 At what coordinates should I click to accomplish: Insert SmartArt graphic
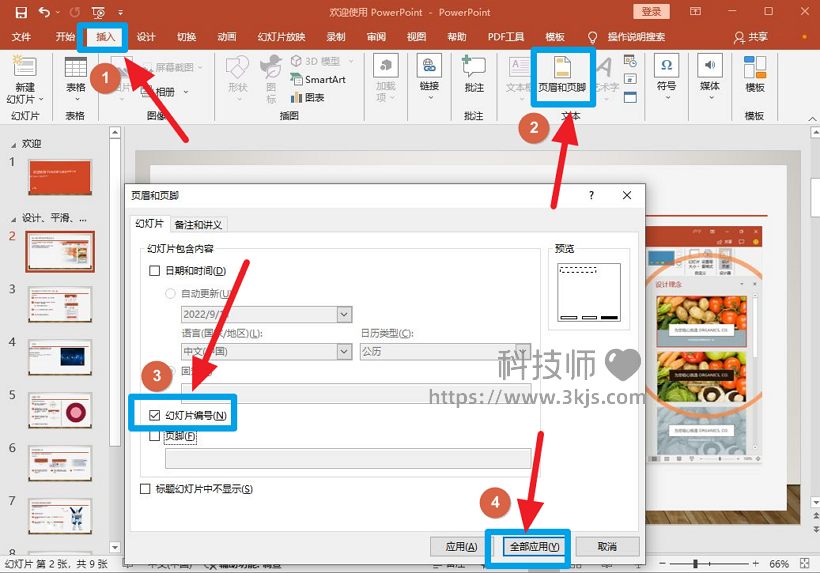318,79
